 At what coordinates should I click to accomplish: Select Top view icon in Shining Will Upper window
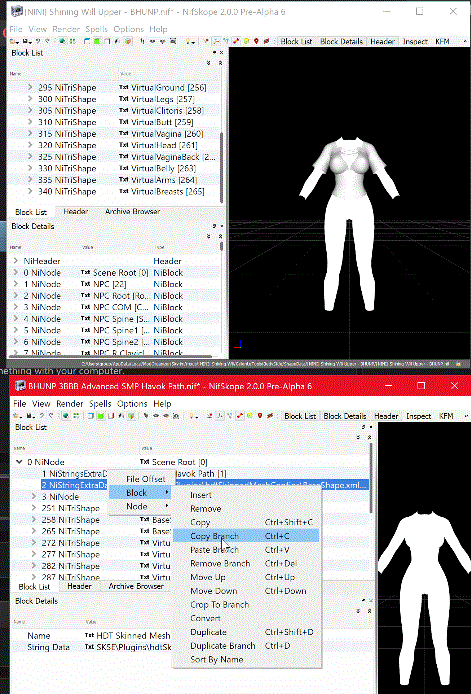pos(86,41)
